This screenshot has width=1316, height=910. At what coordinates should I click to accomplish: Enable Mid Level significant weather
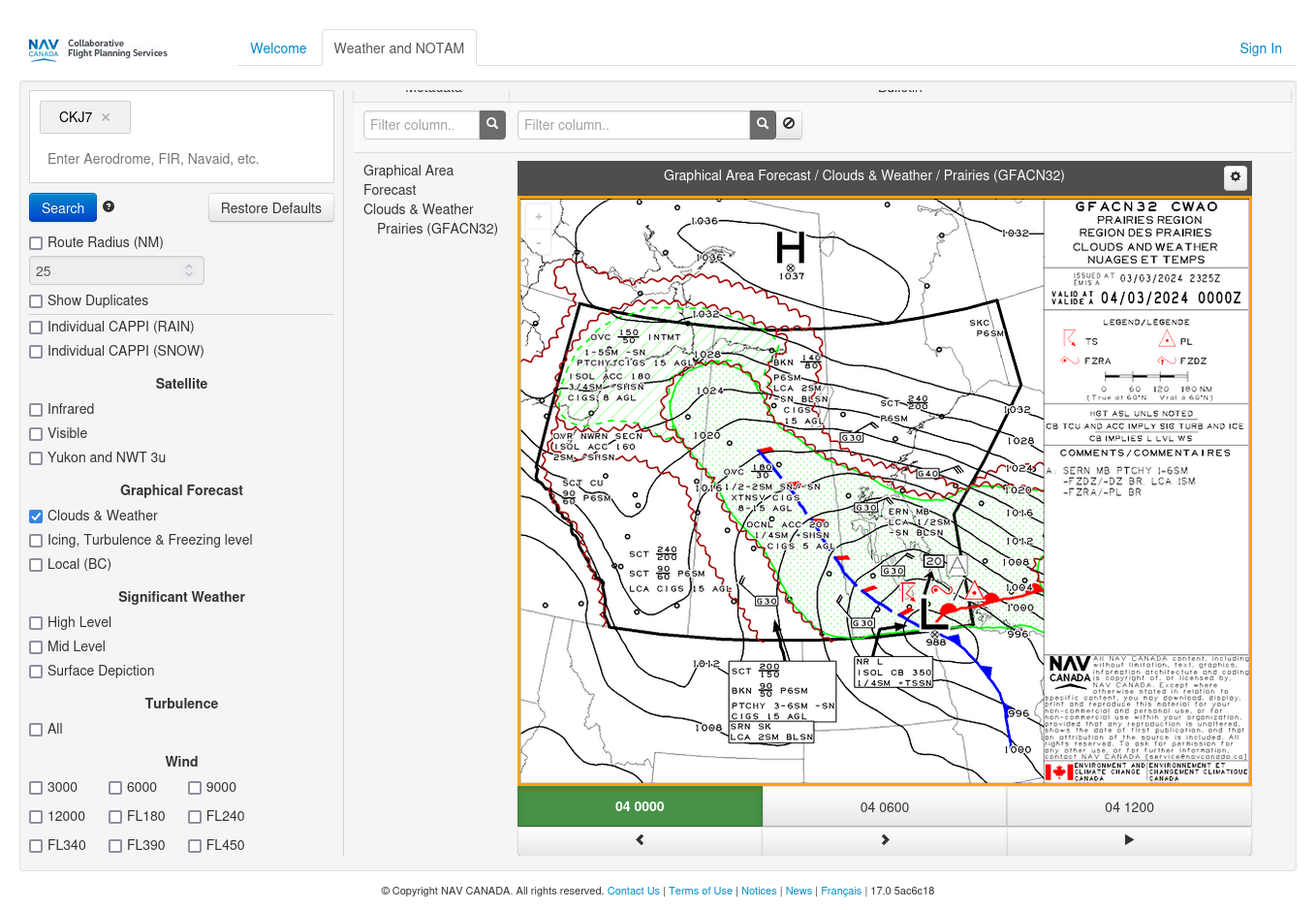tap(36, 647)
